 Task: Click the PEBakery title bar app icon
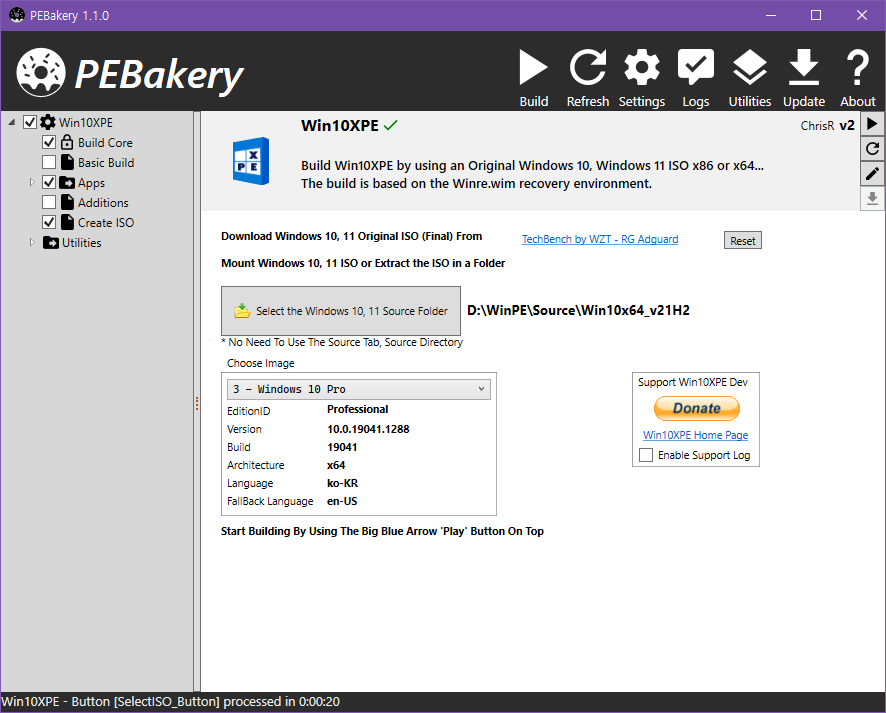pyautogui.click(x=17, y=15)
